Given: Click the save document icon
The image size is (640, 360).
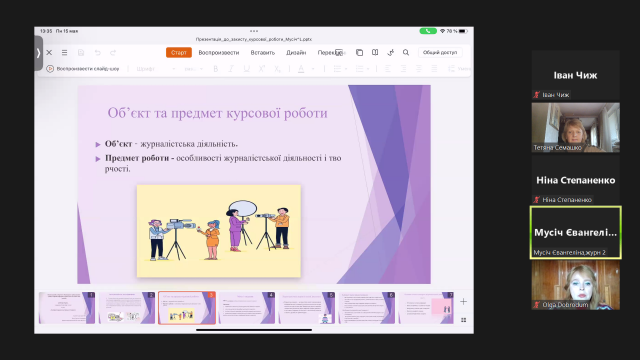Looking at the screenshot, I should point(81,53).
